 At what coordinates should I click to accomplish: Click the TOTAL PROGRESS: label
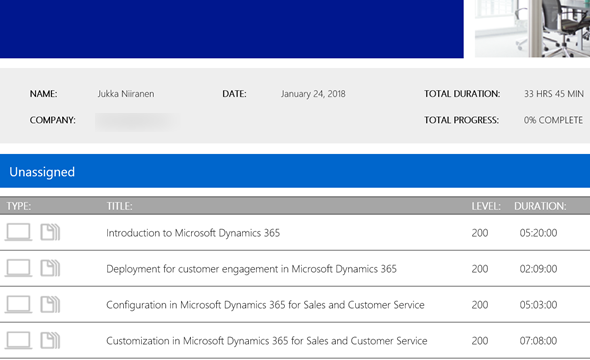coord(462,120)
